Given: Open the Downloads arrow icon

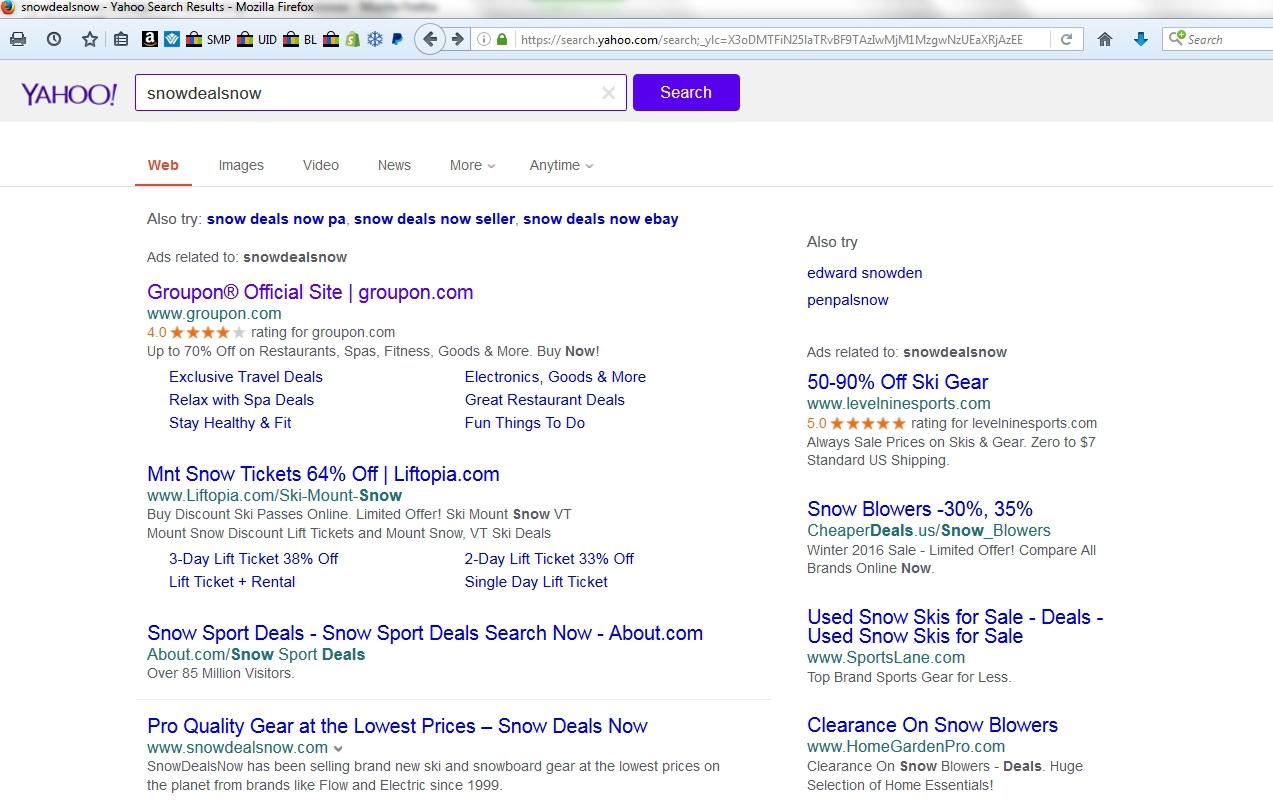Looking at the screenshot, I should pos(1141,40).
